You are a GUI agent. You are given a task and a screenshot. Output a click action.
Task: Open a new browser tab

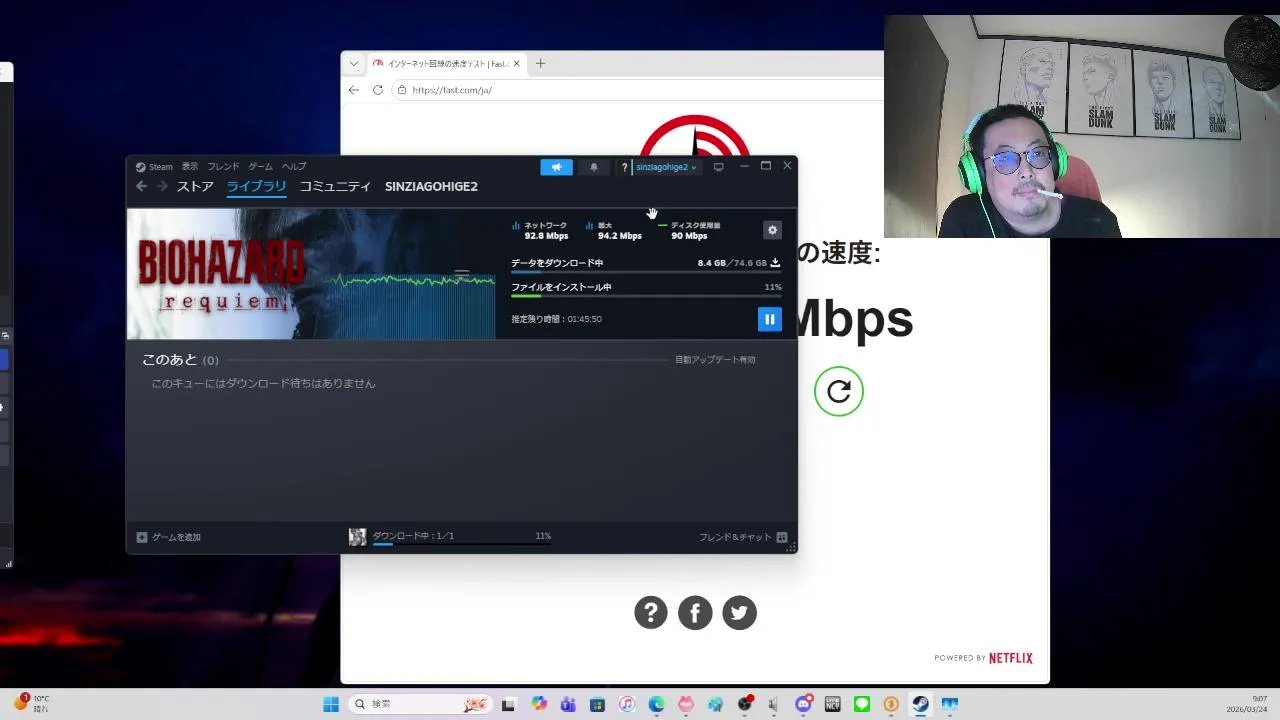(540, 63)
